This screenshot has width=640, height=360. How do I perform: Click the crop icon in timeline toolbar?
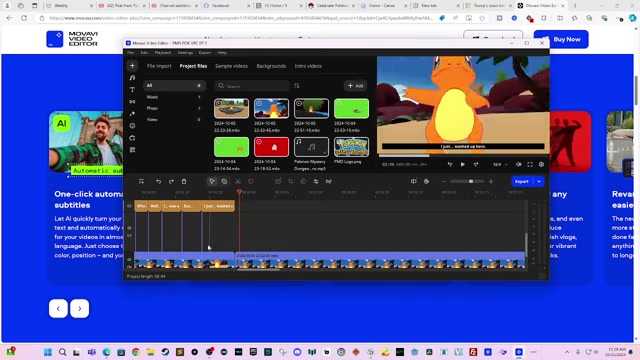pos(291,182)
